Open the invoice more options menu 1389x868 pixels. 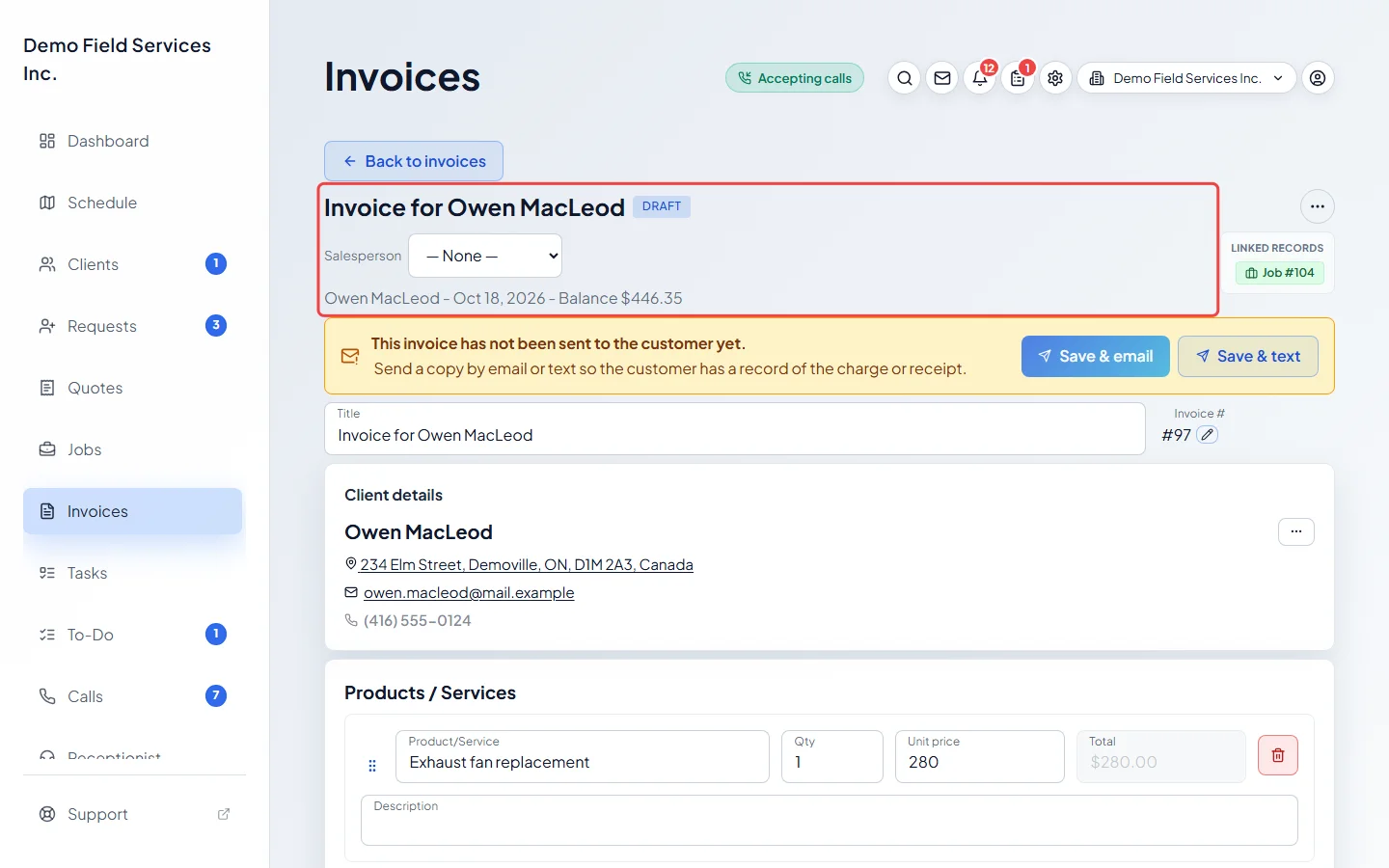[1318, 206]
